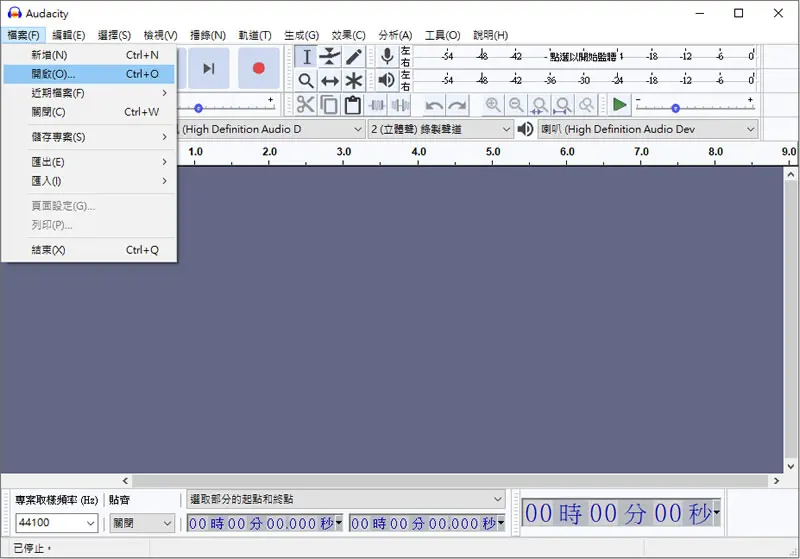Activate the Zoom magnifier tool

306,81
